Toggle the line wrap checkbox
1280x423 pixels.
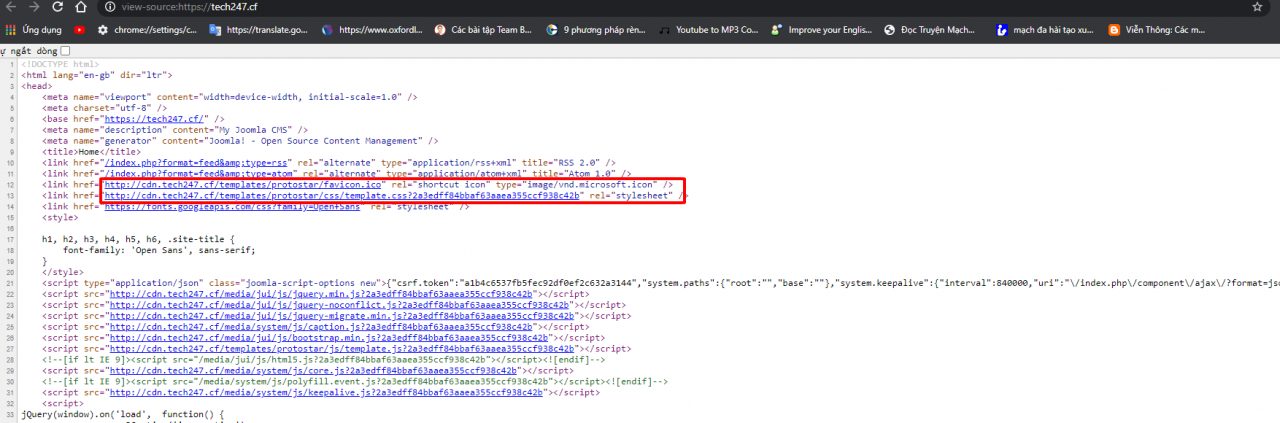pyautogui.click(x=65, y=50)
